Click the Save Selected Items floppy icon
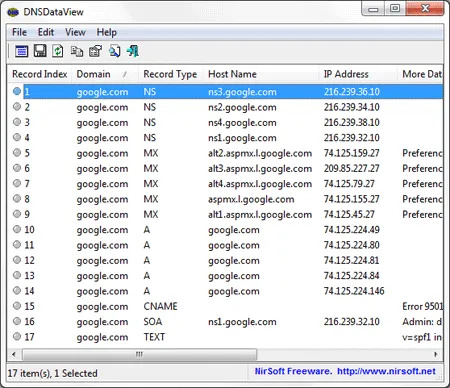 [x=40, y=51]
